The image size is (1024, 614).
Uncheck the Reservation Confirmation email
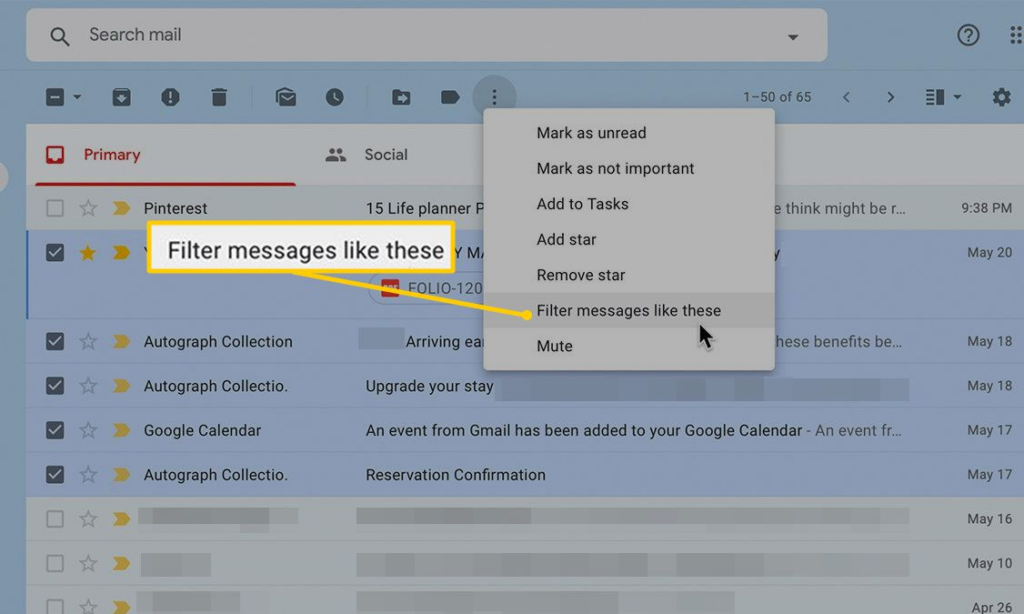(55, 474)
